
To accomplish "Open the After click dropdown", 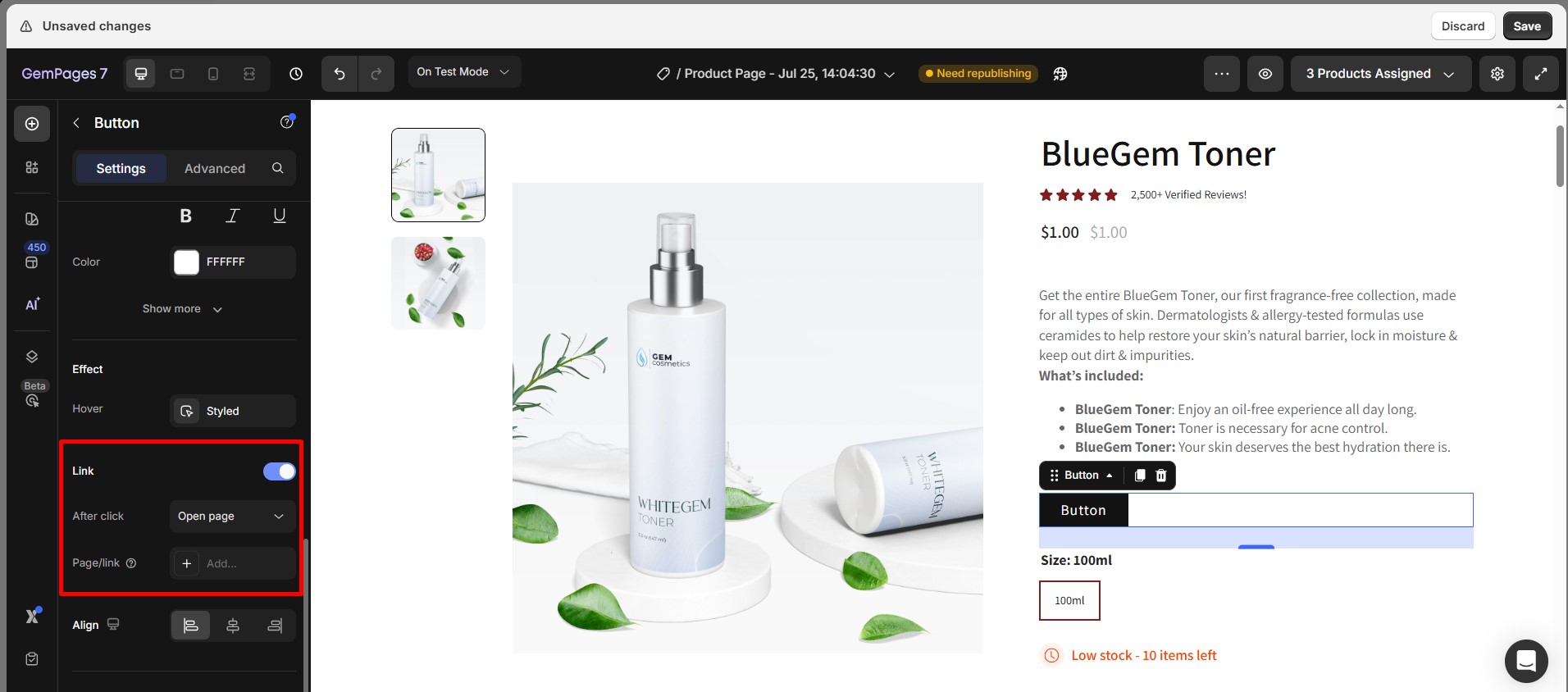I will pyautogui.click(x=233, y=517).
